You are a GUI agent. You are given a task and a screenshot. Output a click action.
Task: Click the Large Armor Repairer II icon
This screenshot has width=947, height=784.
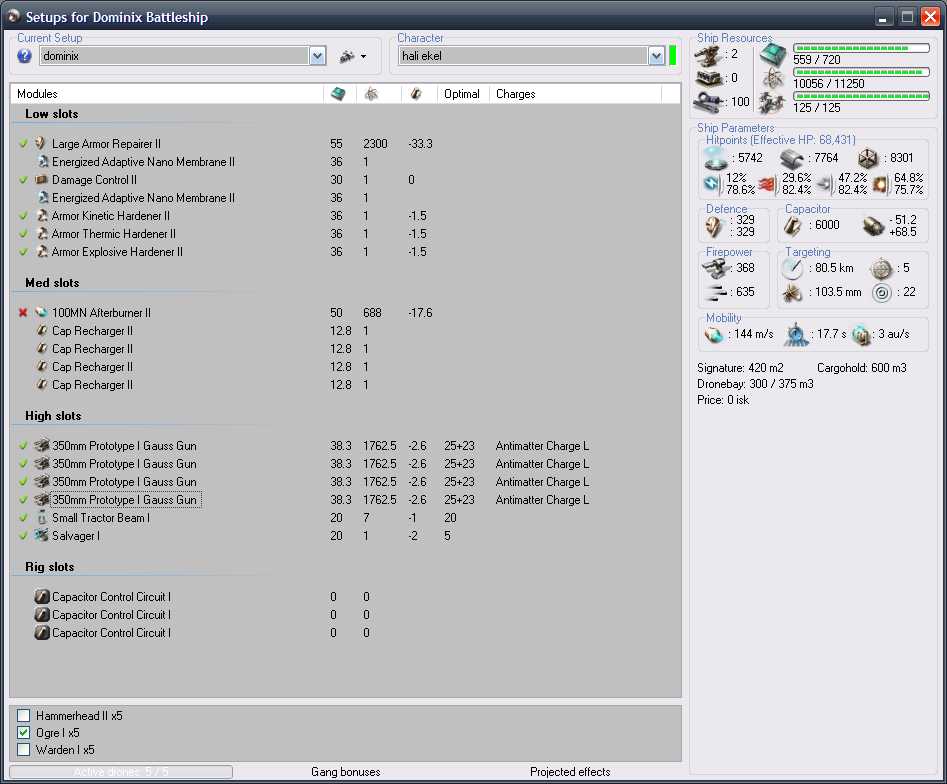tap(41, 143)
